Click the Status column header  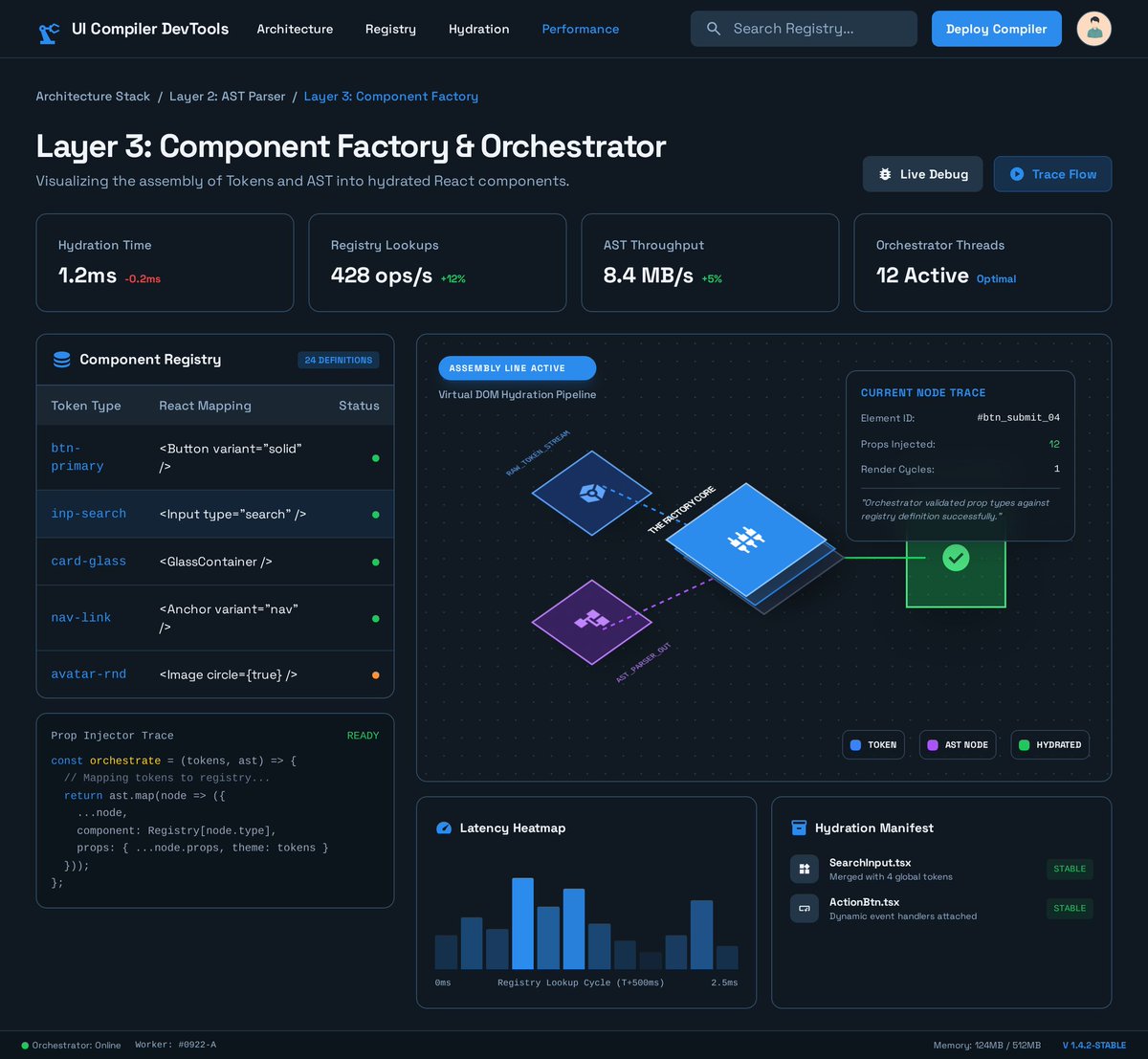359,406
